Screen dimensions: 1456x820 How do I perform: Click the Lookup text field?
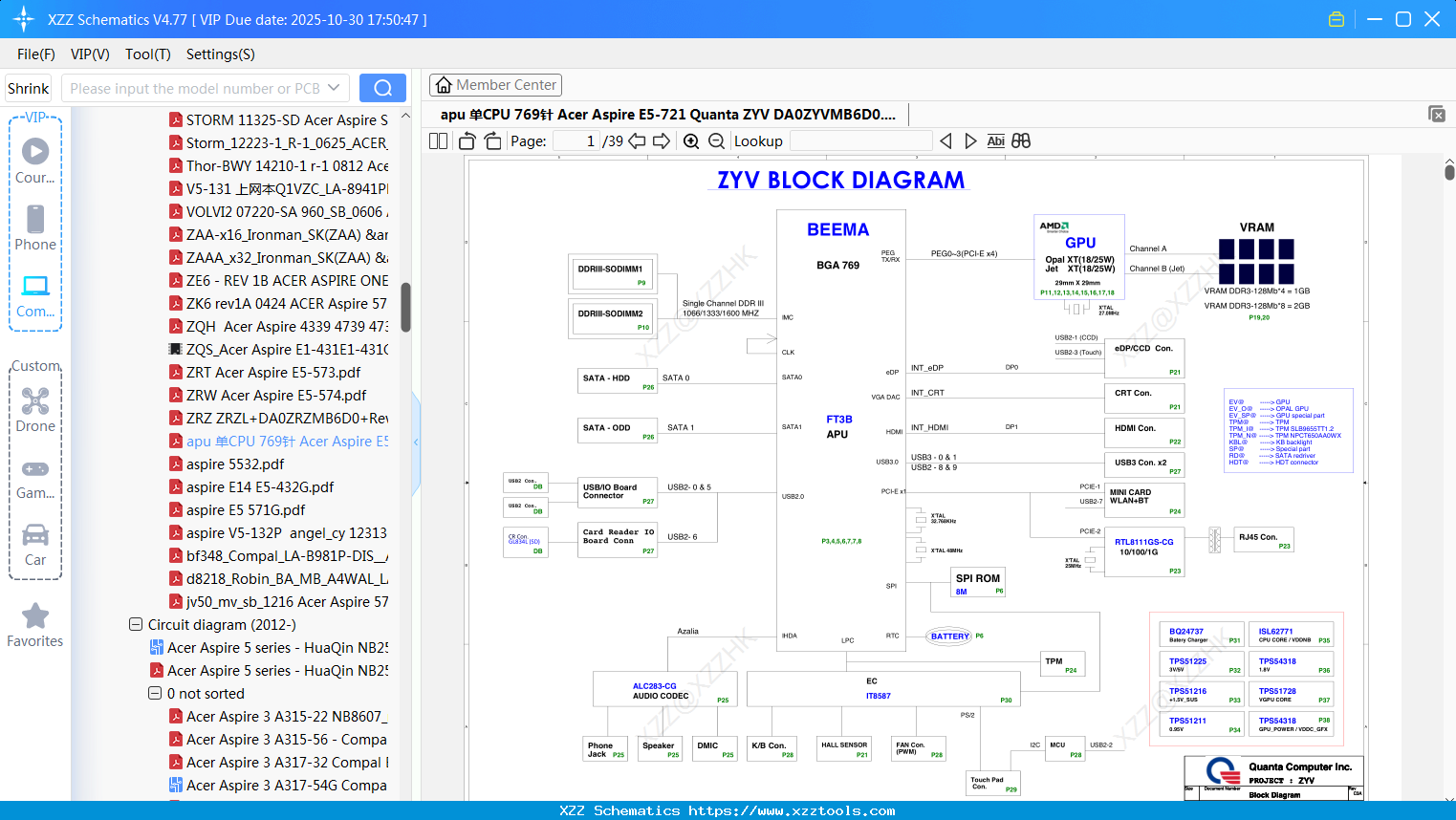coord(861,141)
